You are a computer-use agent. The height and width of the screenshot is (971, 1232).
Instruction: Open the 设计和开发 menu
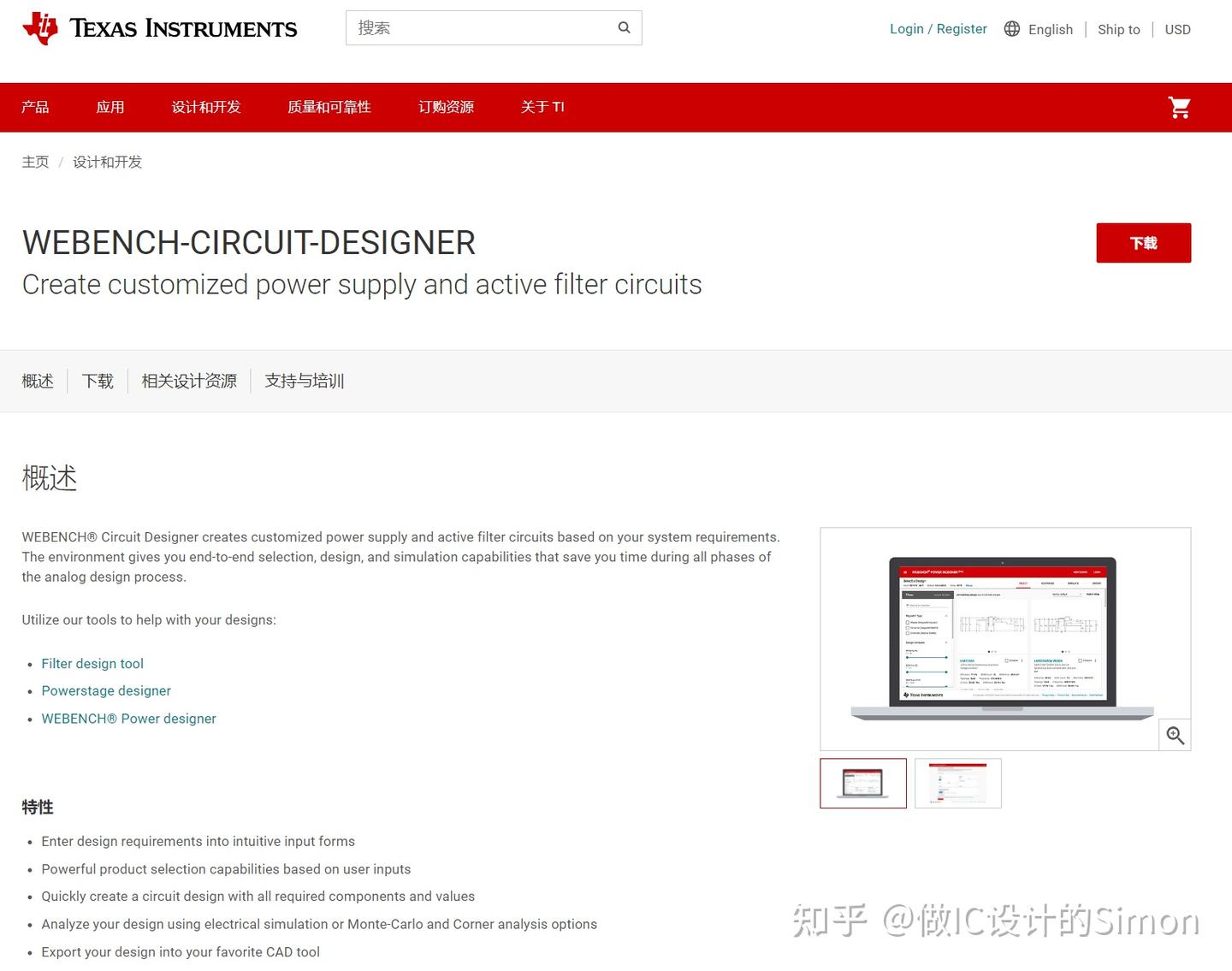206,107
